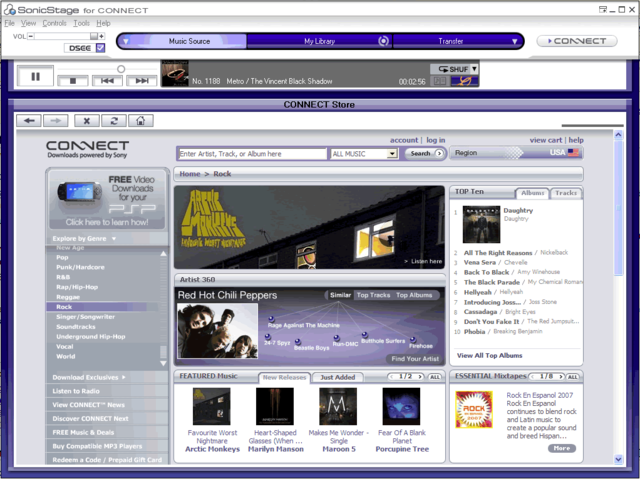Select the Just Added tab
Screen dimensions: 640x479
(x=338, y=377)
